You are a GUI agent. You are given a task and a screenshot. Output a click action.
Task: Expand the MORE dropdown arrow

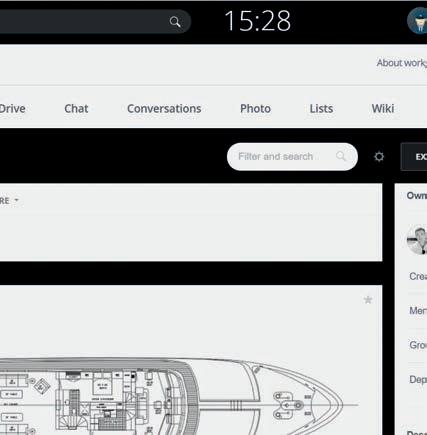17,200
